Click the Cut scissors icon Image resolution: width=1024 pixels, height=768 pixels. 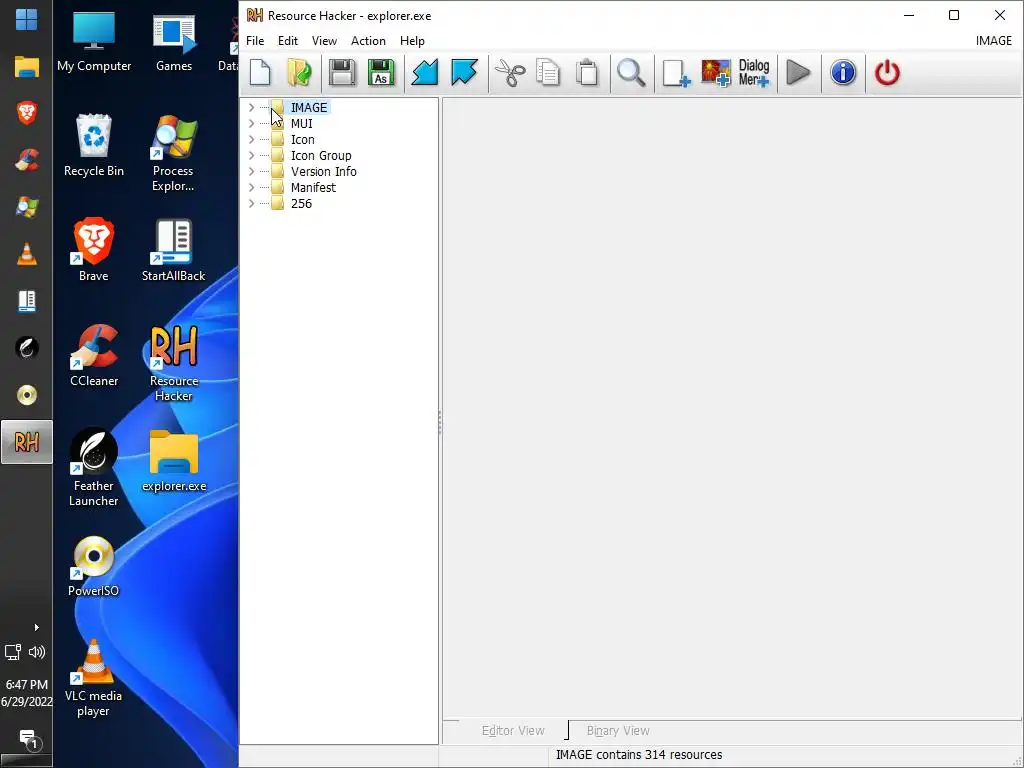pos(510,72)
